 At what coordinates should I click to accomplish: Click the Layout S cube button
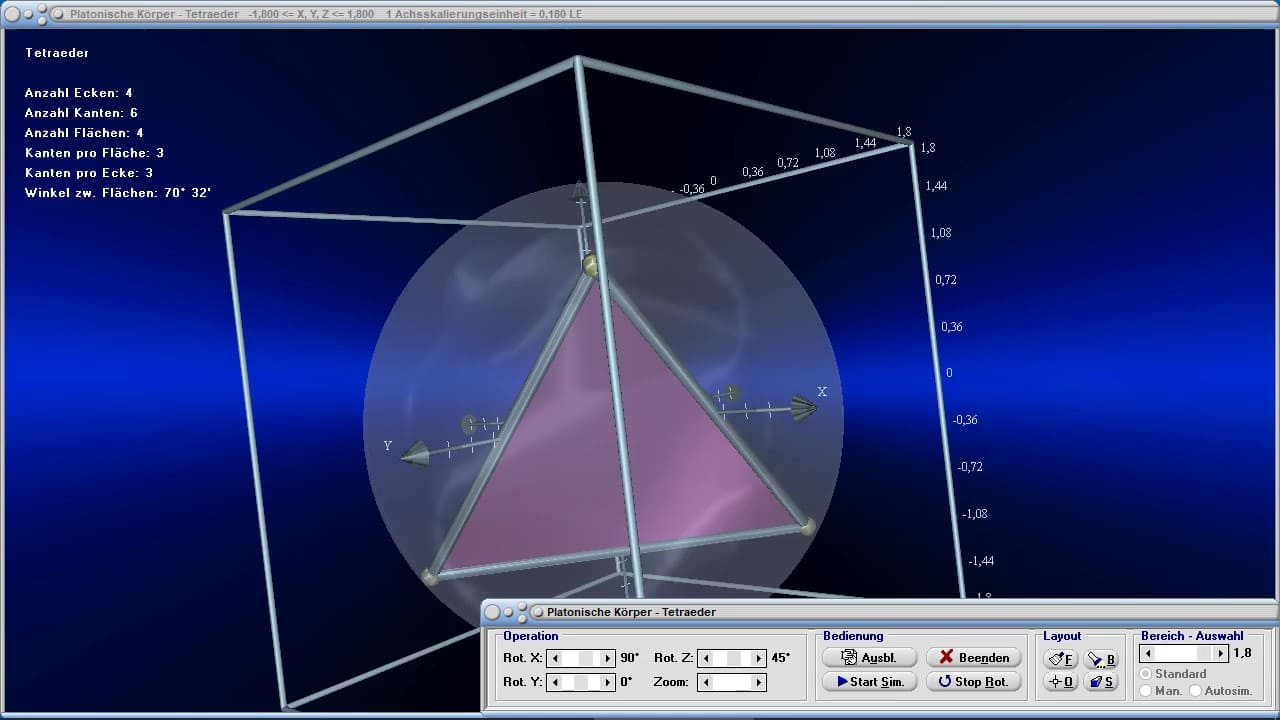point(1101,682)
